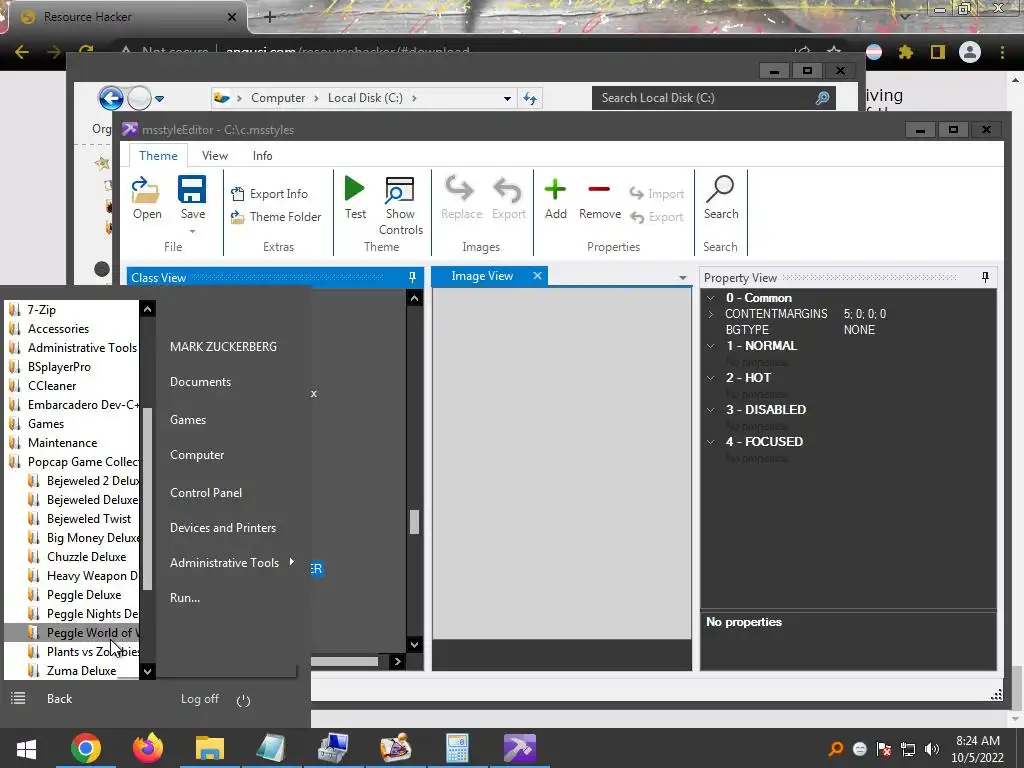1024x768 pixels.
Task: Select the BGTYPE value NONE
Action: (859, 330)
